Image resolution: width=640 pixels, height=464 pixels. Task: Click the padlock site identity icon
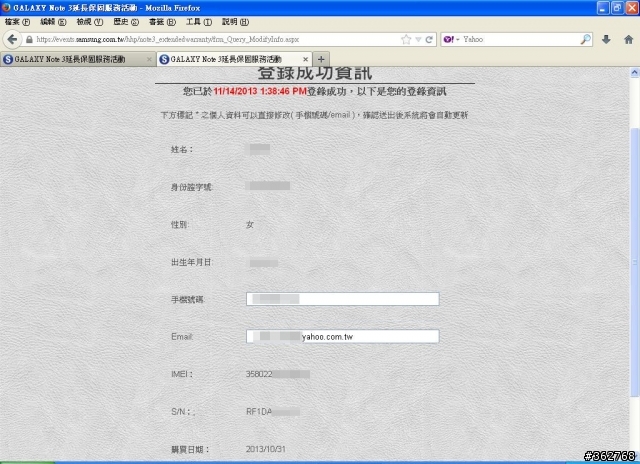click(x=29, y=40)
